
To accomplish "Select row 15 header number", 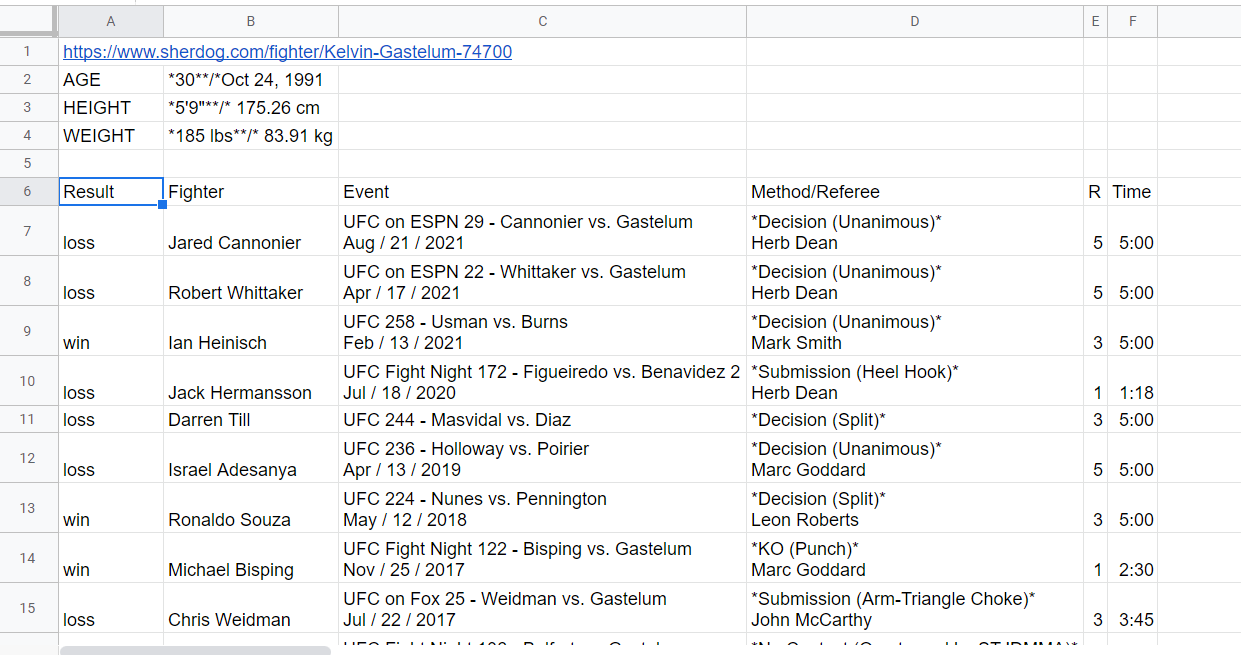I will [28, 608].
